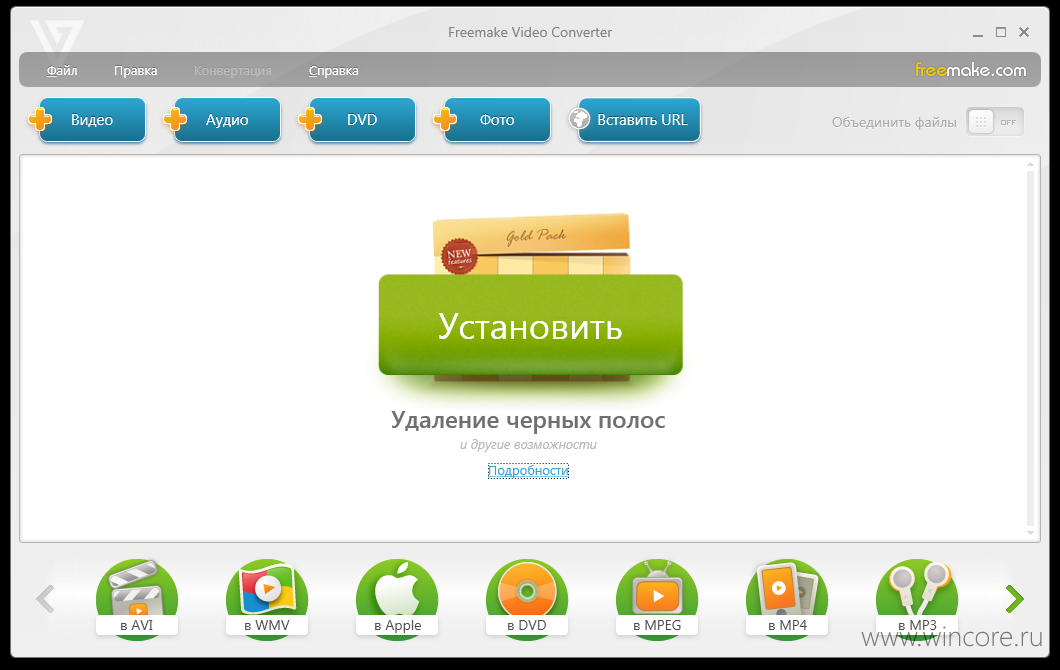Minimize the Freemake Video Converter window
The image size is (1060, 670).
pos(978,33)
